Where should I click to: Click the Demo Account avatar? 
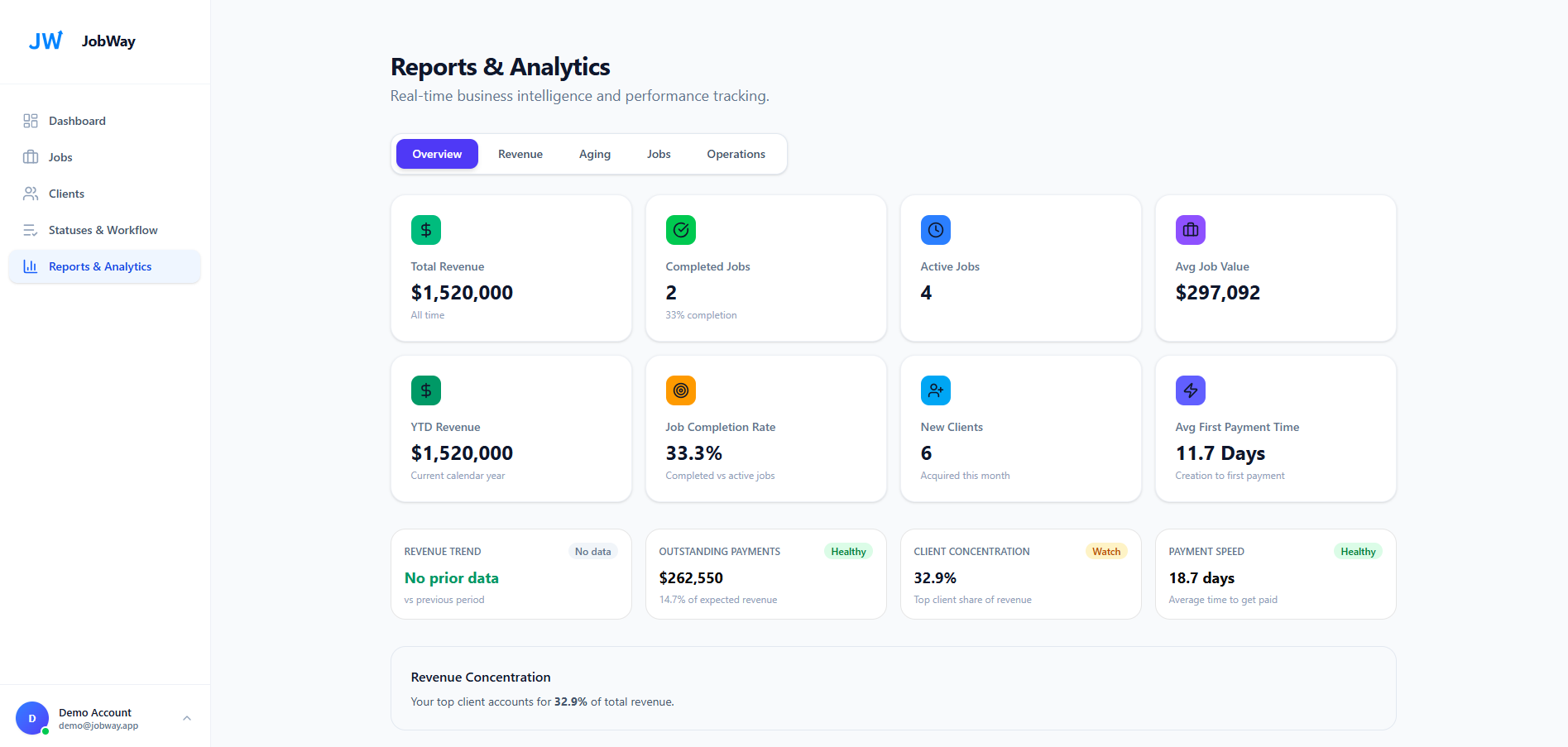click(32, 718)
